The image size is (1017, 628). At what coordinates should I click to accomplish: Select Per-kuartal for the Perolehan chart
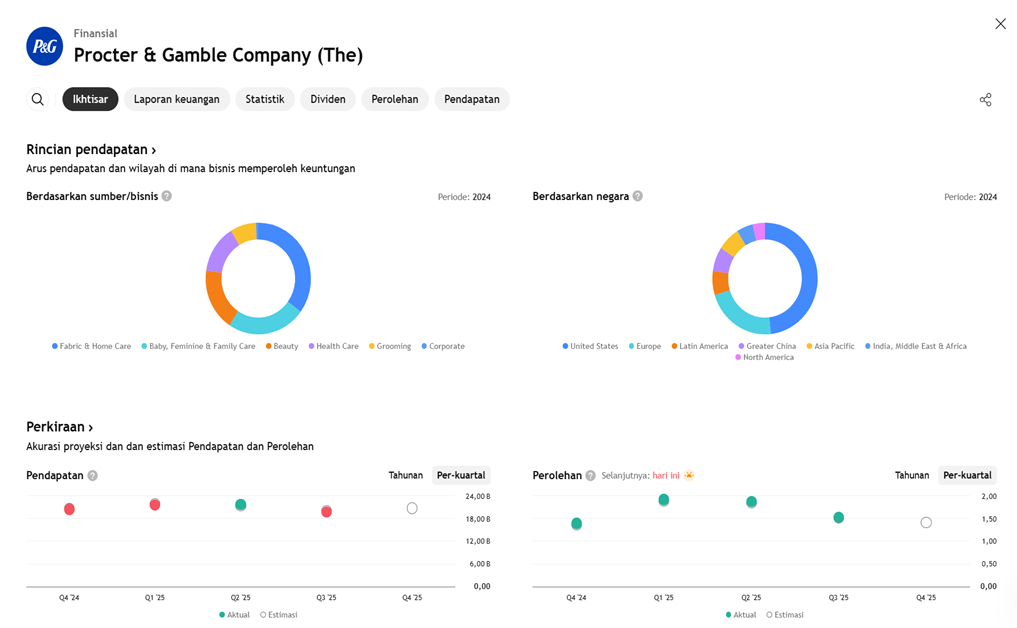click(967, 476)
